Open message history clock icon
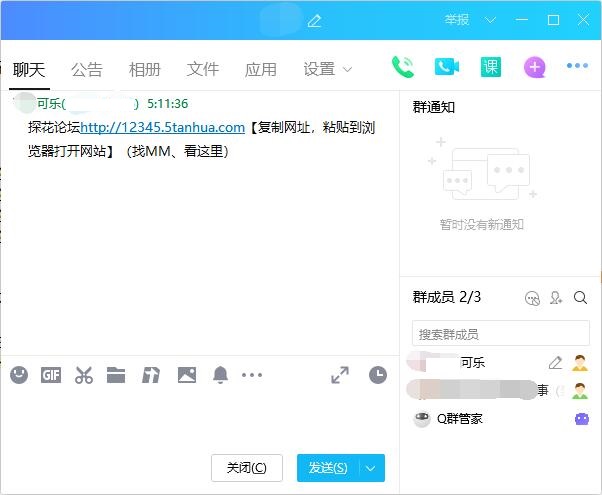The width and height of the screenshot is (602, 495). tap(377, 375)
